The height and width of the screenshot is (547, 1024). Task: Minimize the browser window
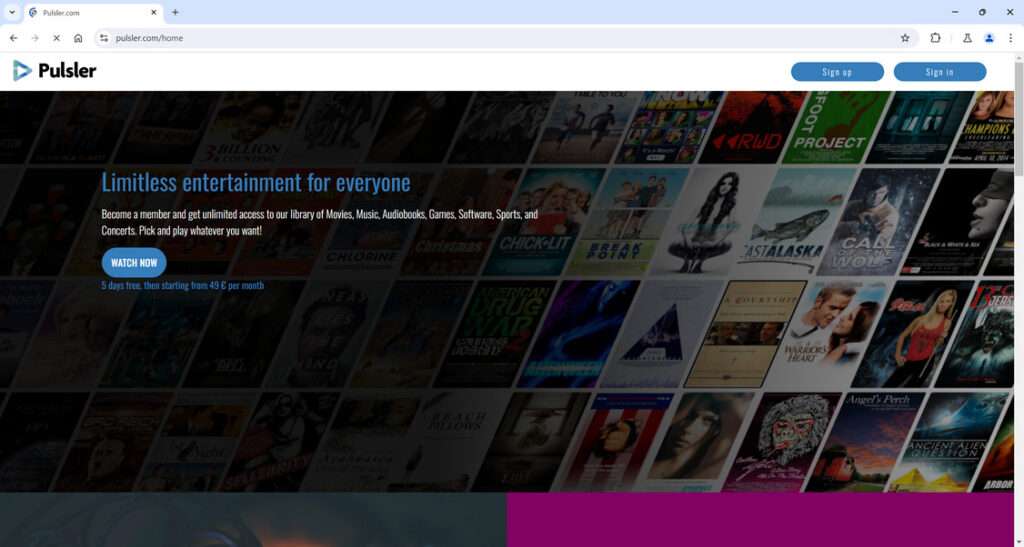pos(955,12)
